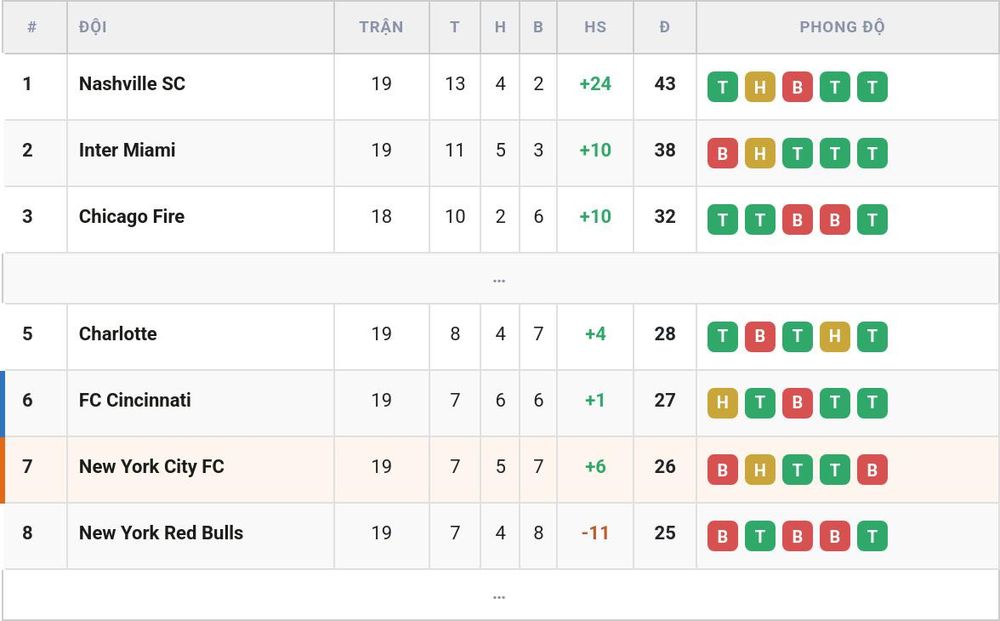Open Inter Miami team link
The height and width of the screenshot is (621, 1000).
(x=127, y=150)
